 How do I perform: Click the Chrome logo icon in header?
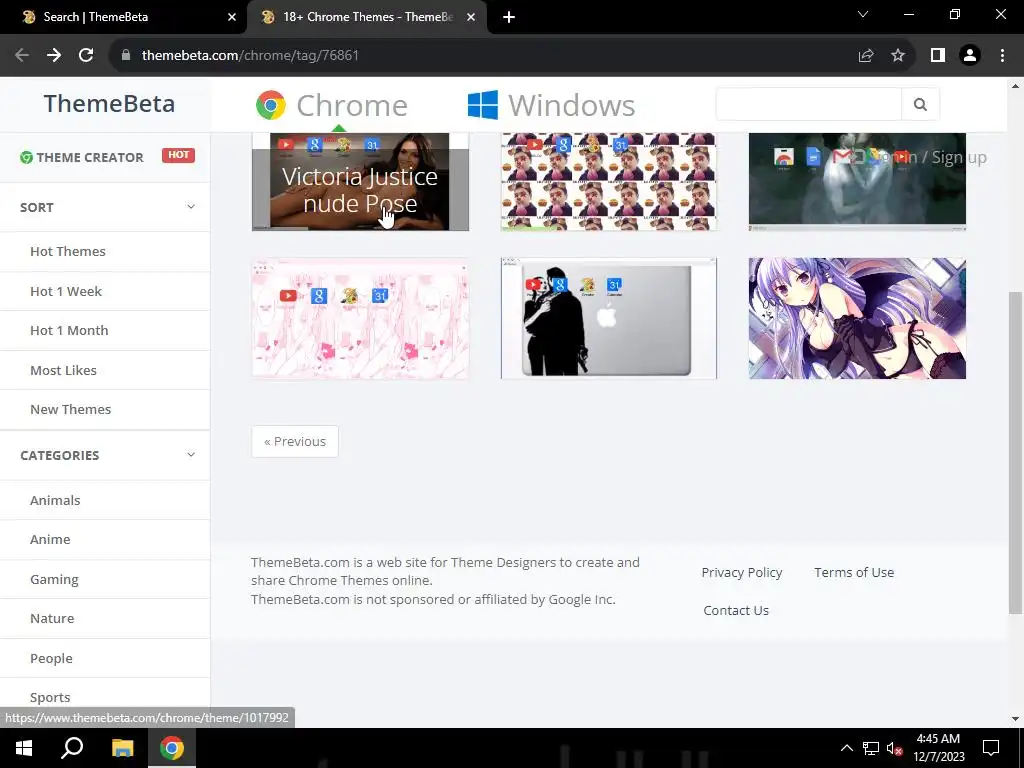[x=271, y=105]
